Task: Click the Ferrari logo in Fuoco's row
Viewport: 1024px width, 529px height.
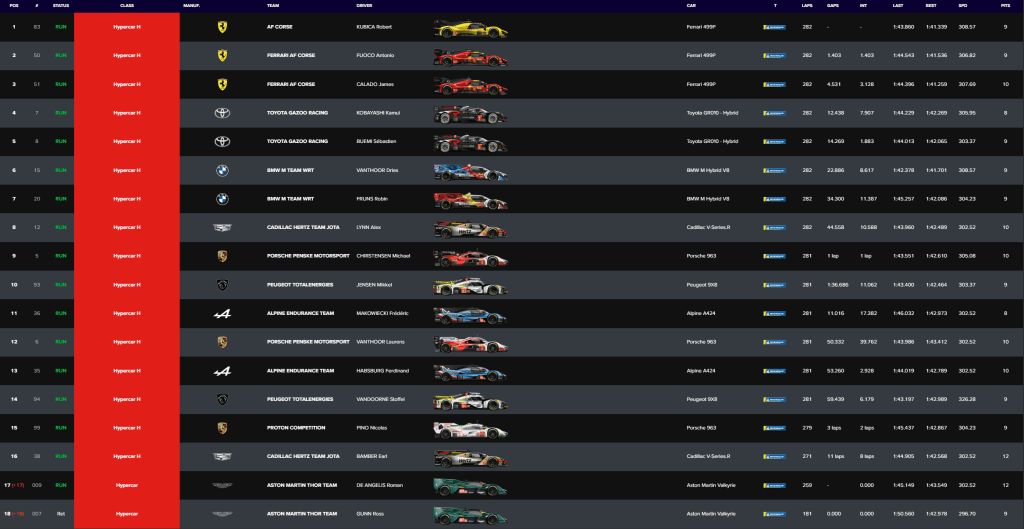Action: pos(222,56)
